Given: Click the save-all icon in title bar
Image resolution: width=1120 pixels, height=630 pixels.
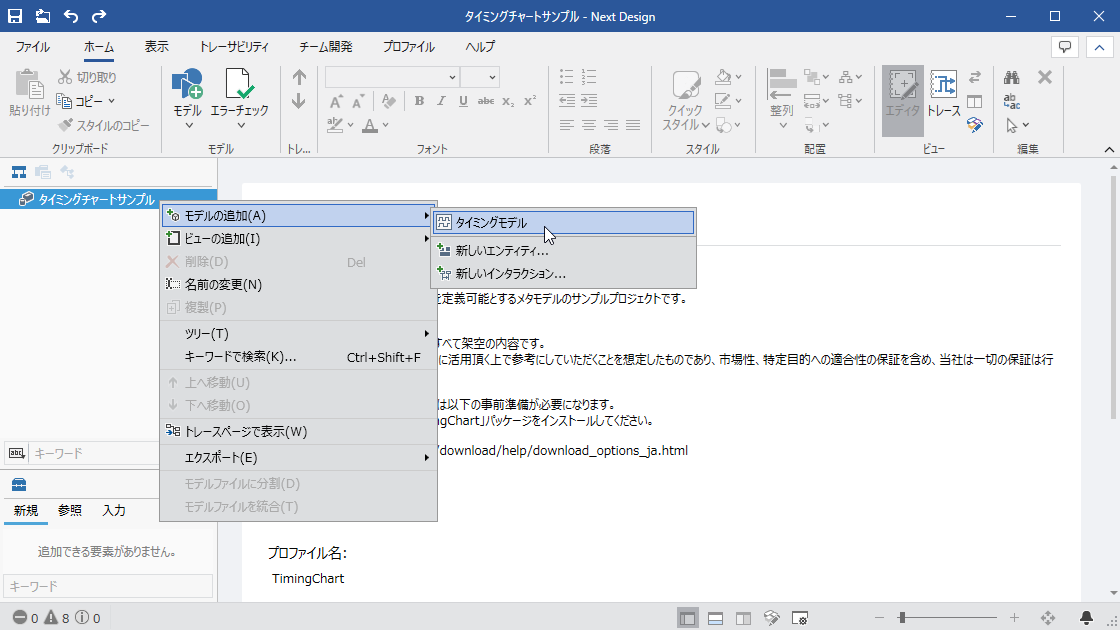Looking at the screenshot, I should coord(43,16).
